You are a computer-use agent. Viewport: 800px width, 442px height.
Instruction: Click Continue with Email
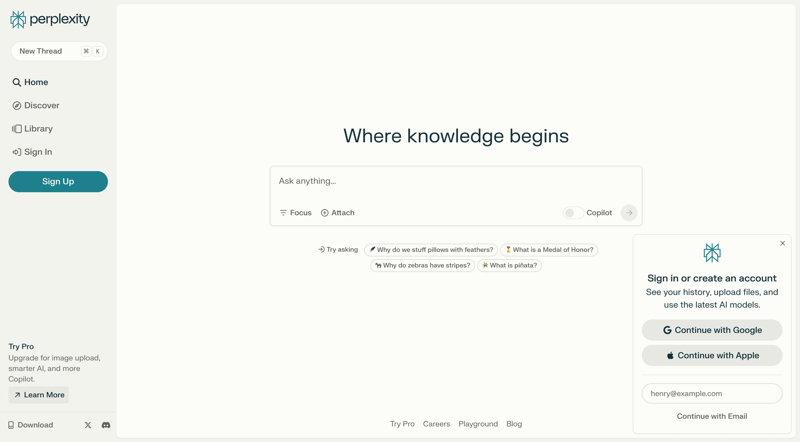pyautogui.click(x=712, y=416)
